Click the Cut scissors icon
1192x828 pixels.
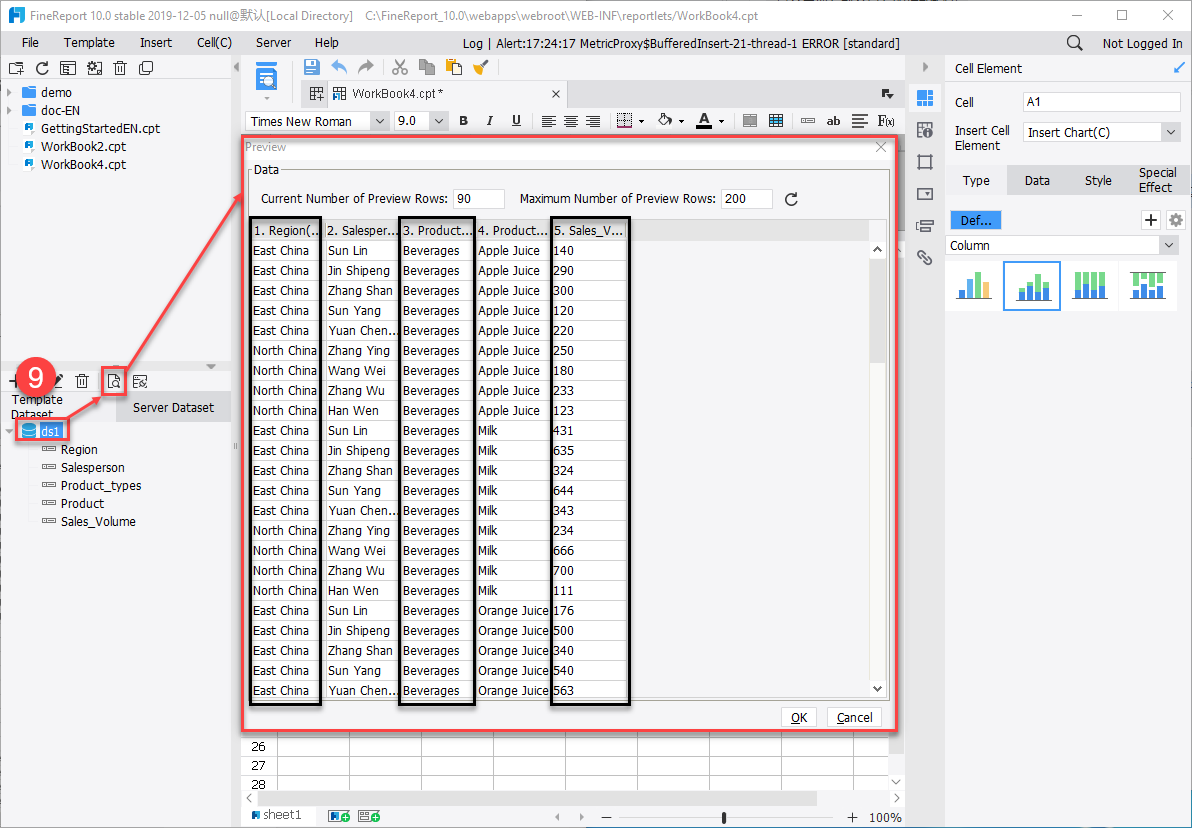400,67
